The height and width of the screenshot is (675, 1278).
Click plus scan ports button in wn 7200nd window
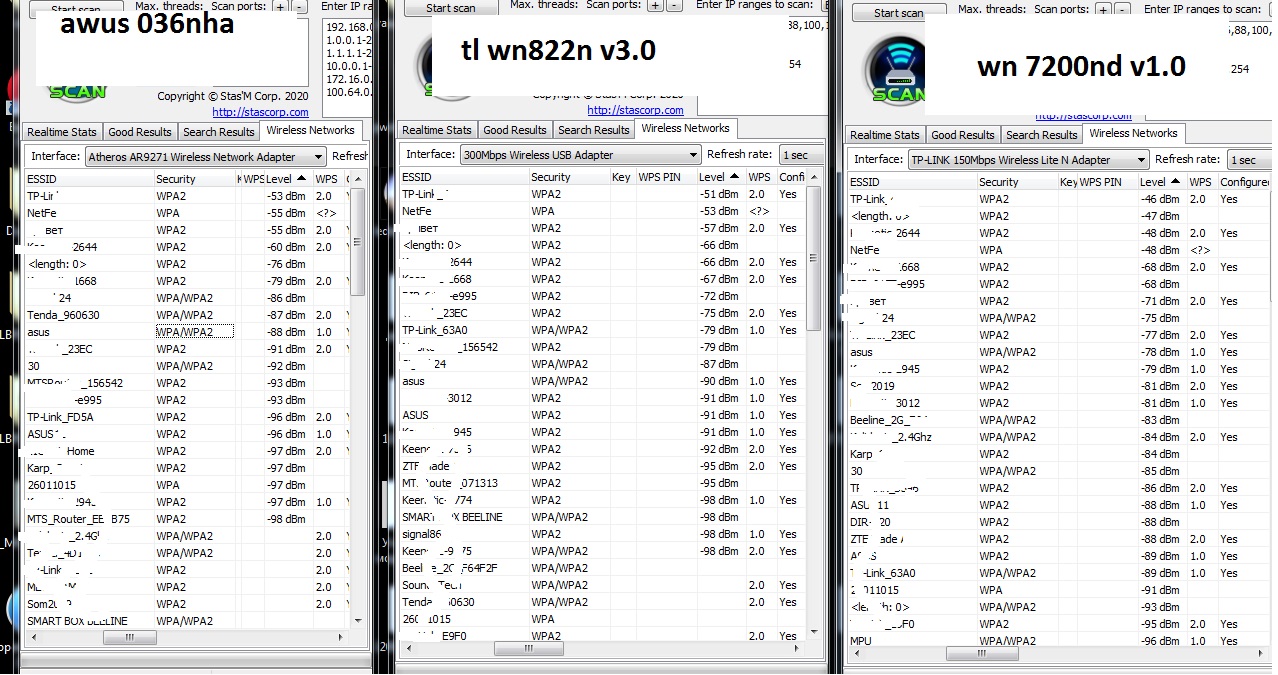pos(1103,9)
